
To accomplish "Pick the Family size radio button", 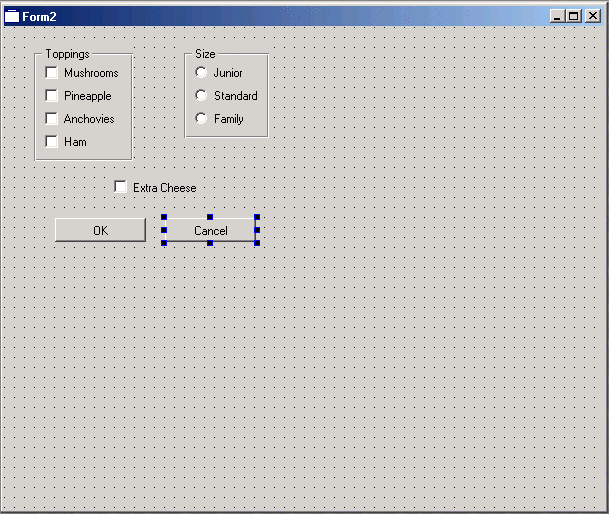I will (201, 119).
